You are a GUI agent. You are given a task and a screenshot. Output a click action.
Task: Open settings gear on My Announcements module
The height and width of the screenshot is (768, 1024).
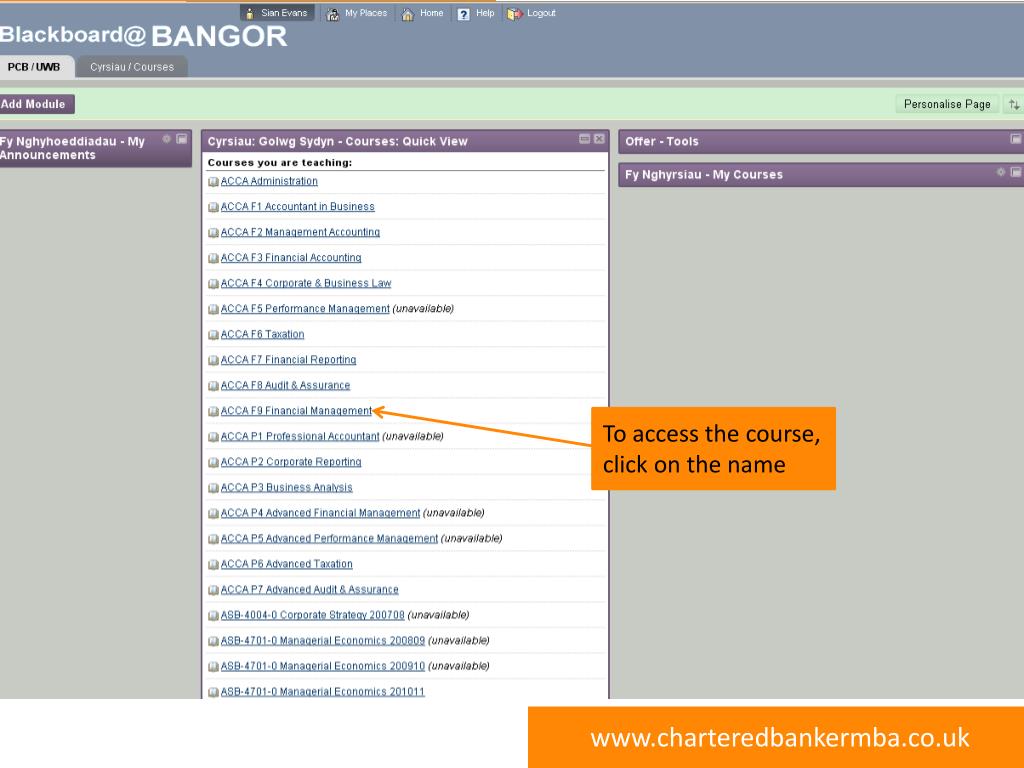tap(167, 138)
